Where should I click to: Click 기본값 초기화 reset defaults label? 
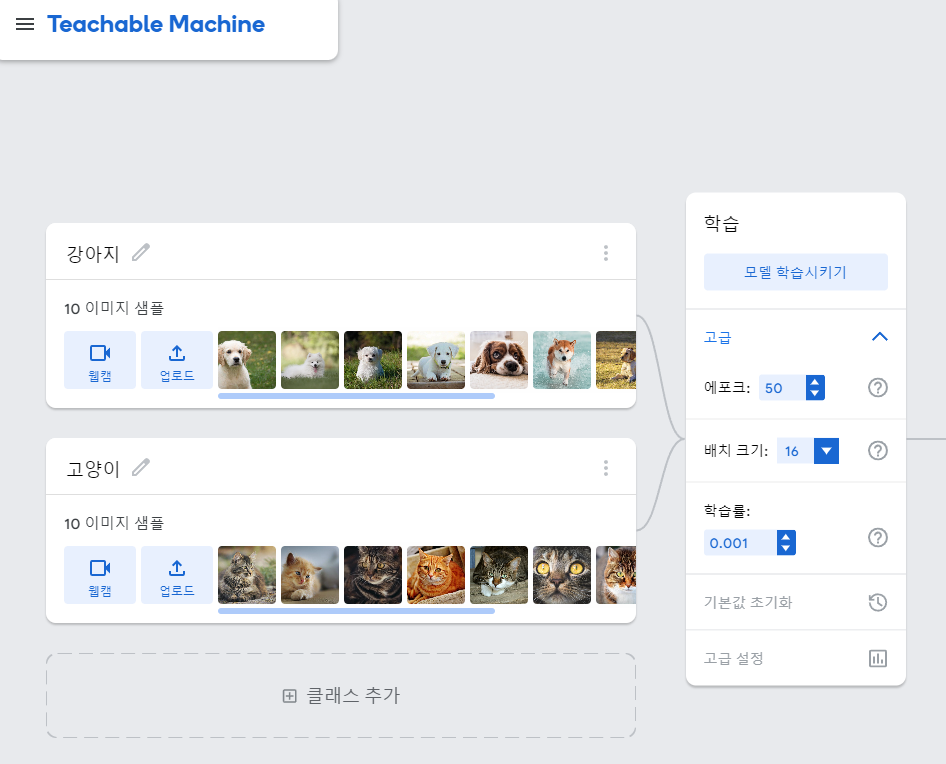[x=748, y=602]
